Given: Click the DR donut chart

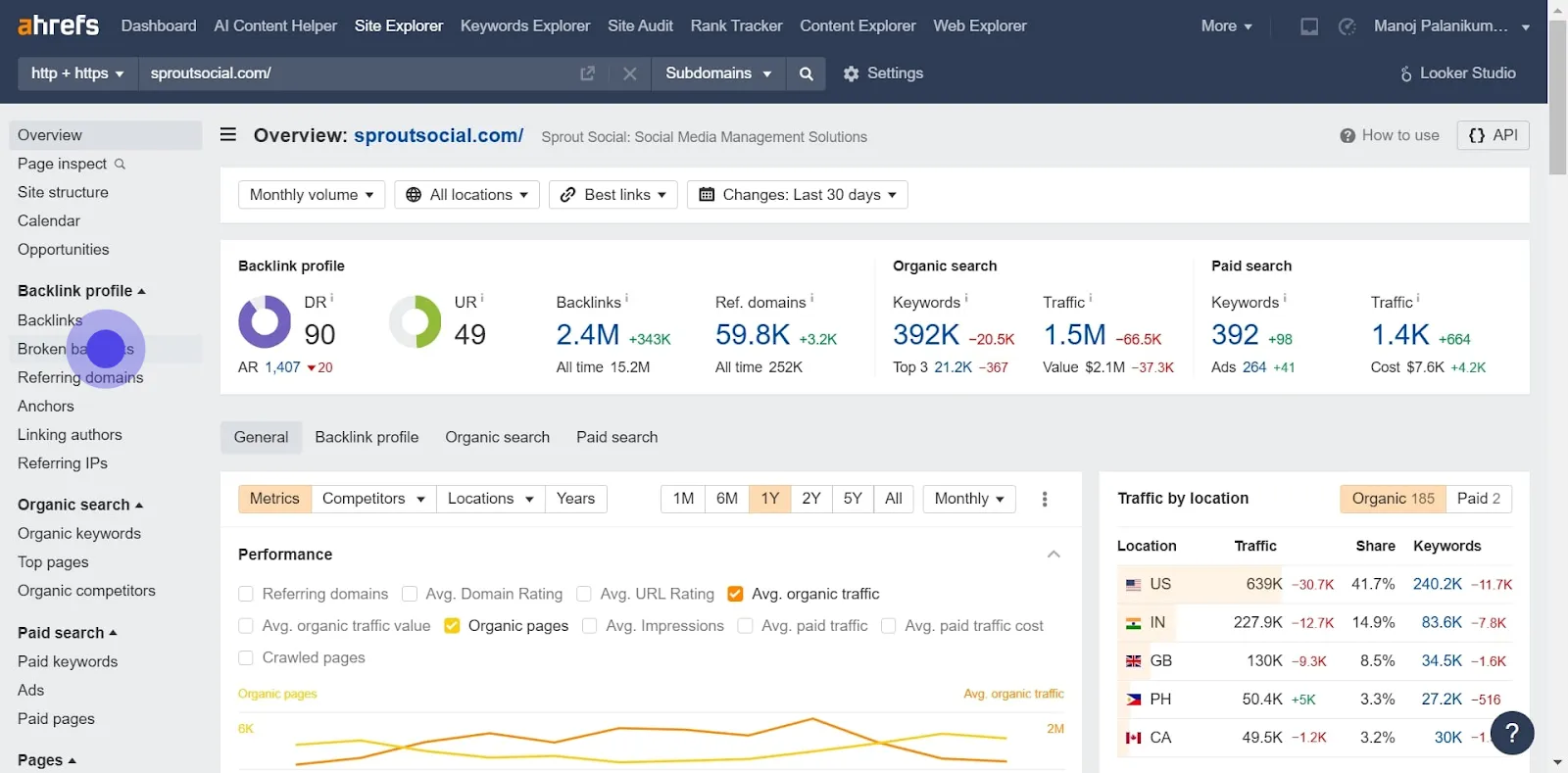Looking at the screenshot, I should click(265, 321).
